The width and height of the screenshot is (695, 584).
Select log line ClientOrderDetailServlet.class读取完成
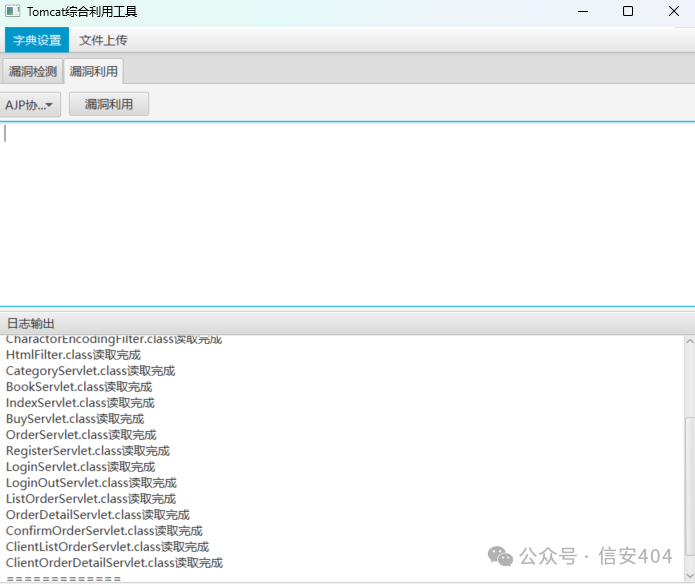tap(114, 563)
